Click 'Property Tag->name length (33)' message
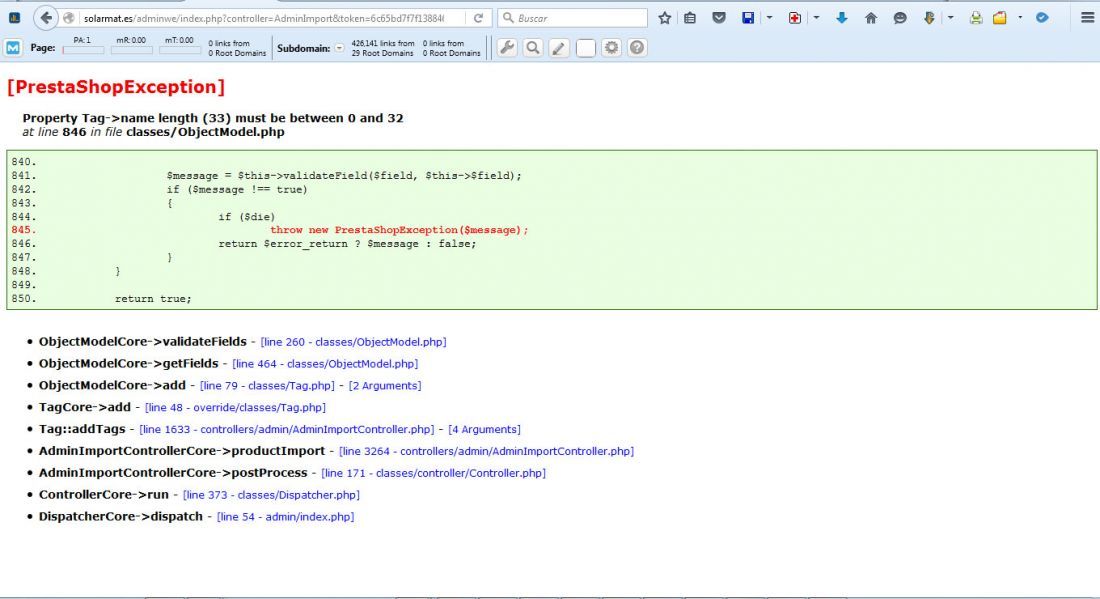The image size is (1100, 599). 213,118
